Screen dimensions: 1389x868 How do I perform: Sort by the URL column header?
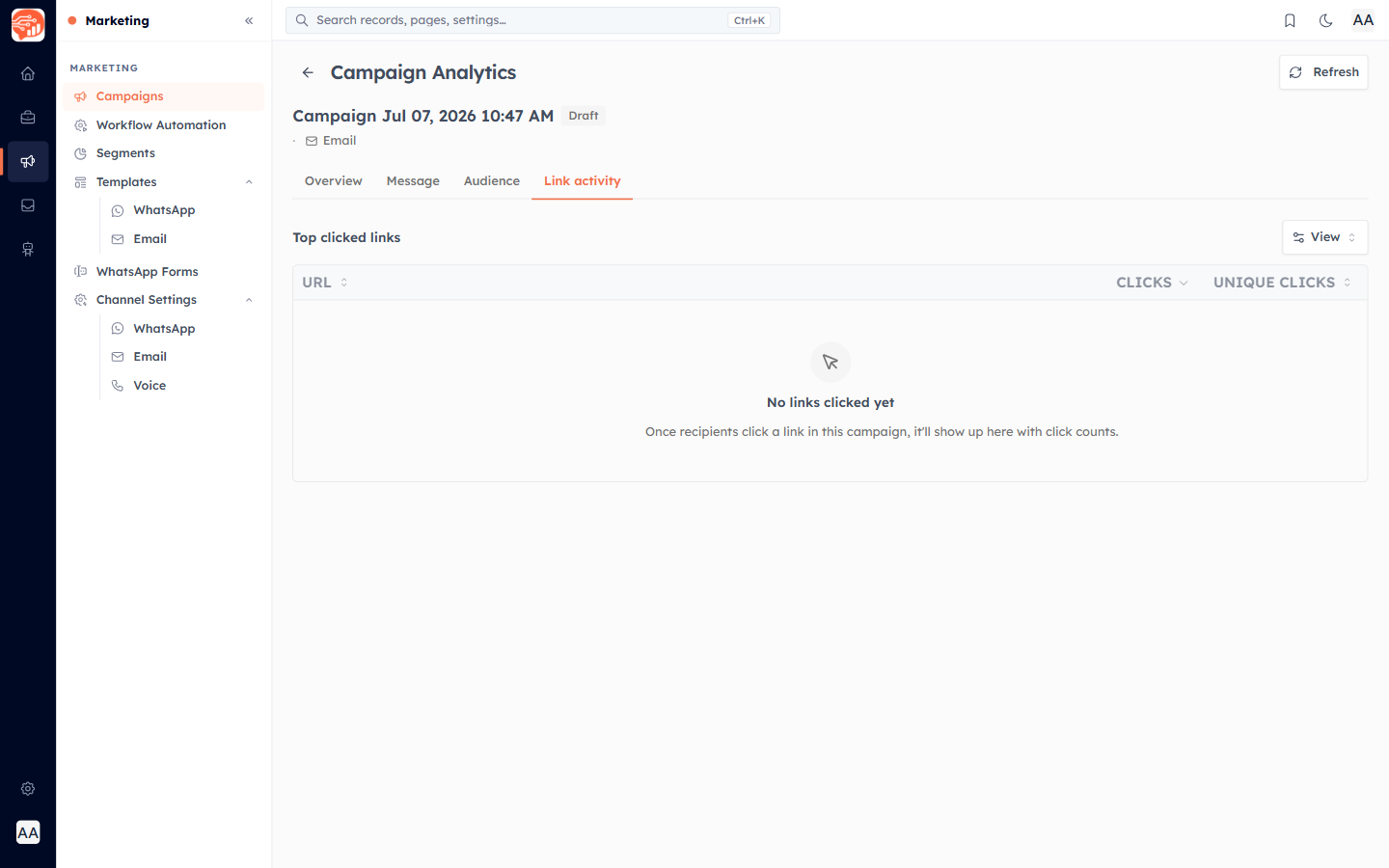pyautogui.click(x=325, y=283)
